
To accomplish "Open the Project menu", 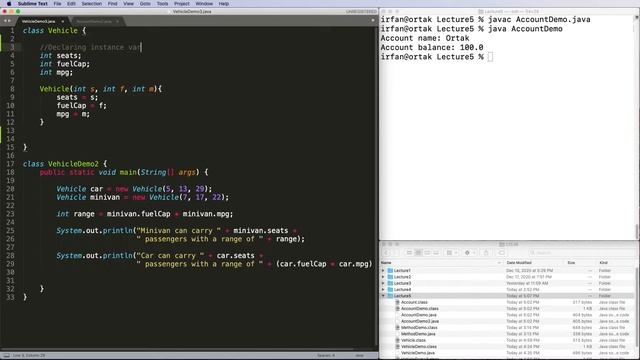I will click(x=182, y=4).
